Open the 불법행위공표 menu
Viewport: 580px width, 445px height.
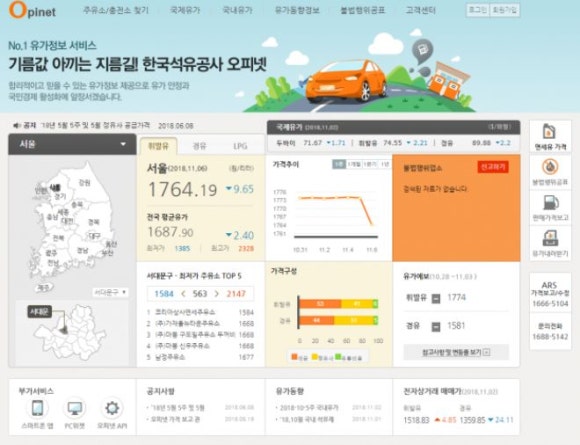point(362,10)
